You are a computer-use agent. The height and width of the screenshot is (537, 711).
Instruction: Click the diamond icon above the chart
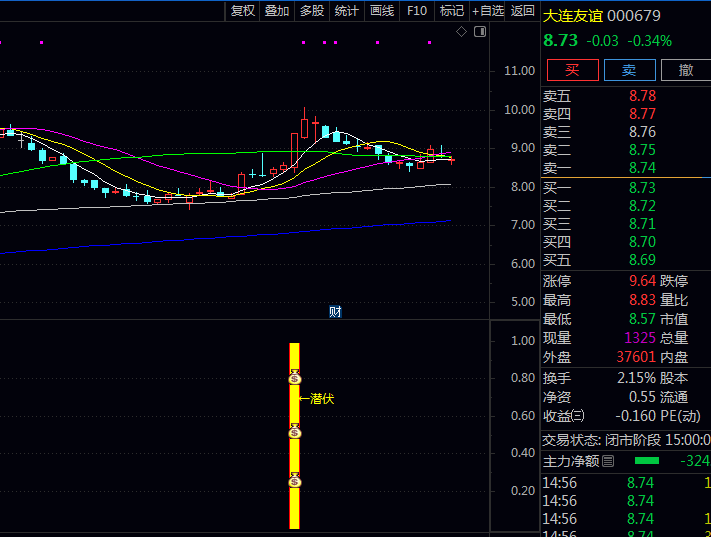461,32
